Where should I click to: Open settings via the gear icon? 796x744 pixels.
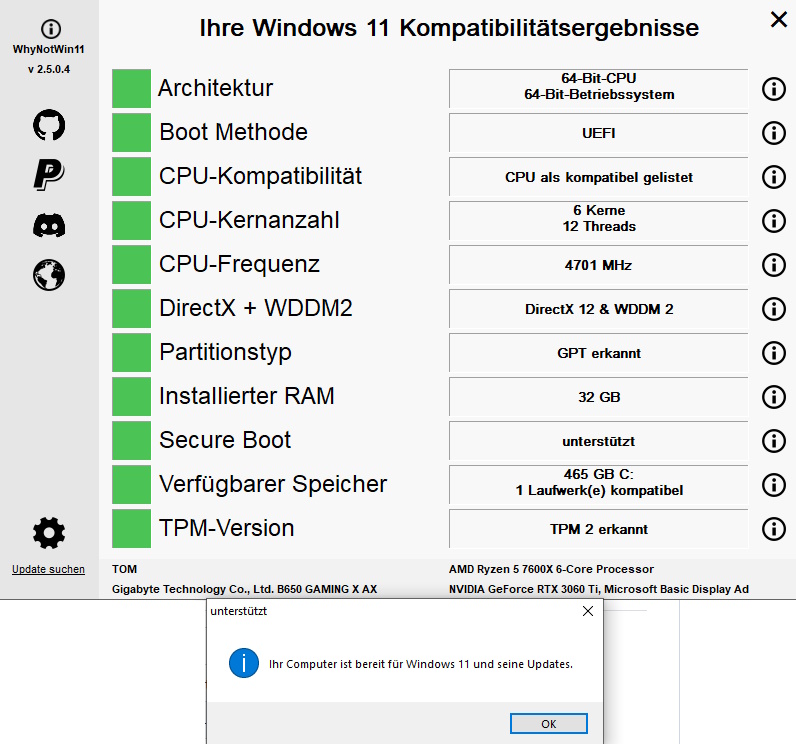click(49, 533)
